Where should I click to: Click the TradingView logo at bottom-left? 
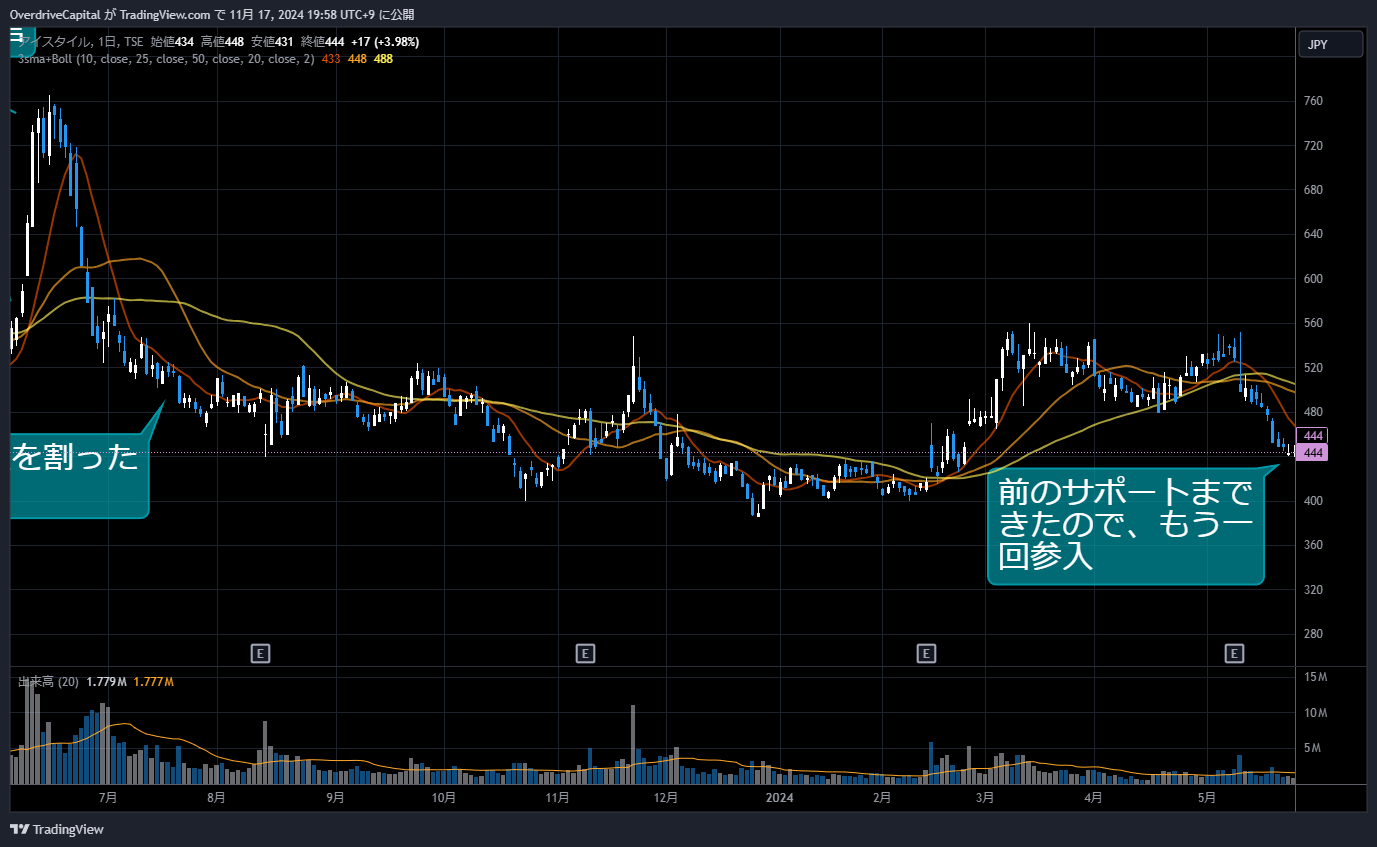57,829
